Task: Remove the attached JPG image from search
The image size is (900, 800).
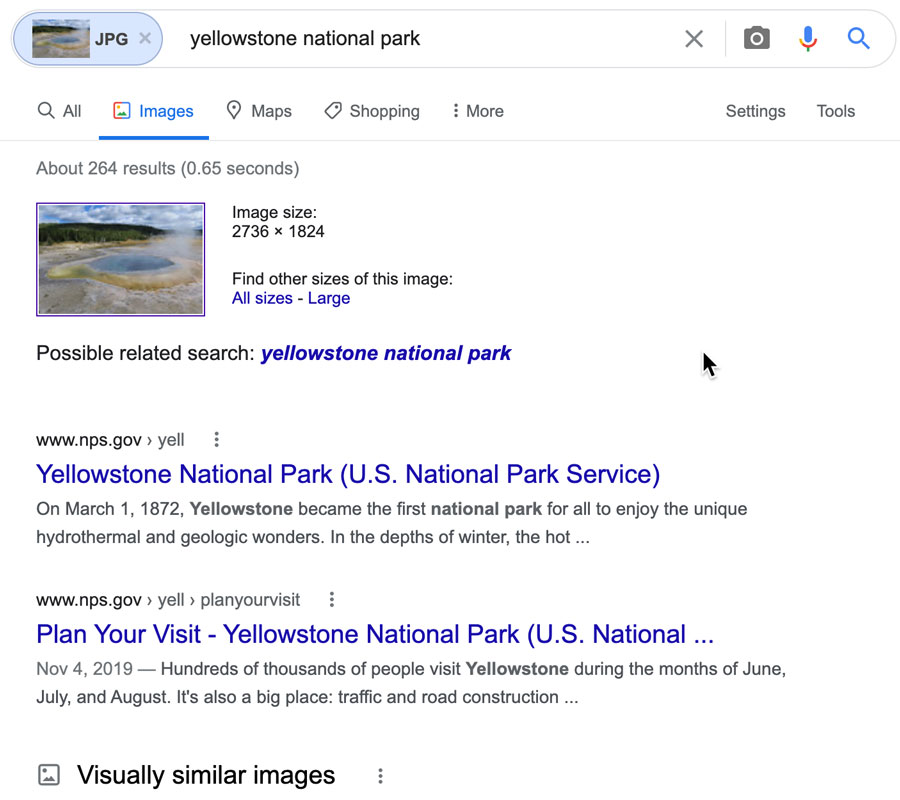Action: point(144,38)
